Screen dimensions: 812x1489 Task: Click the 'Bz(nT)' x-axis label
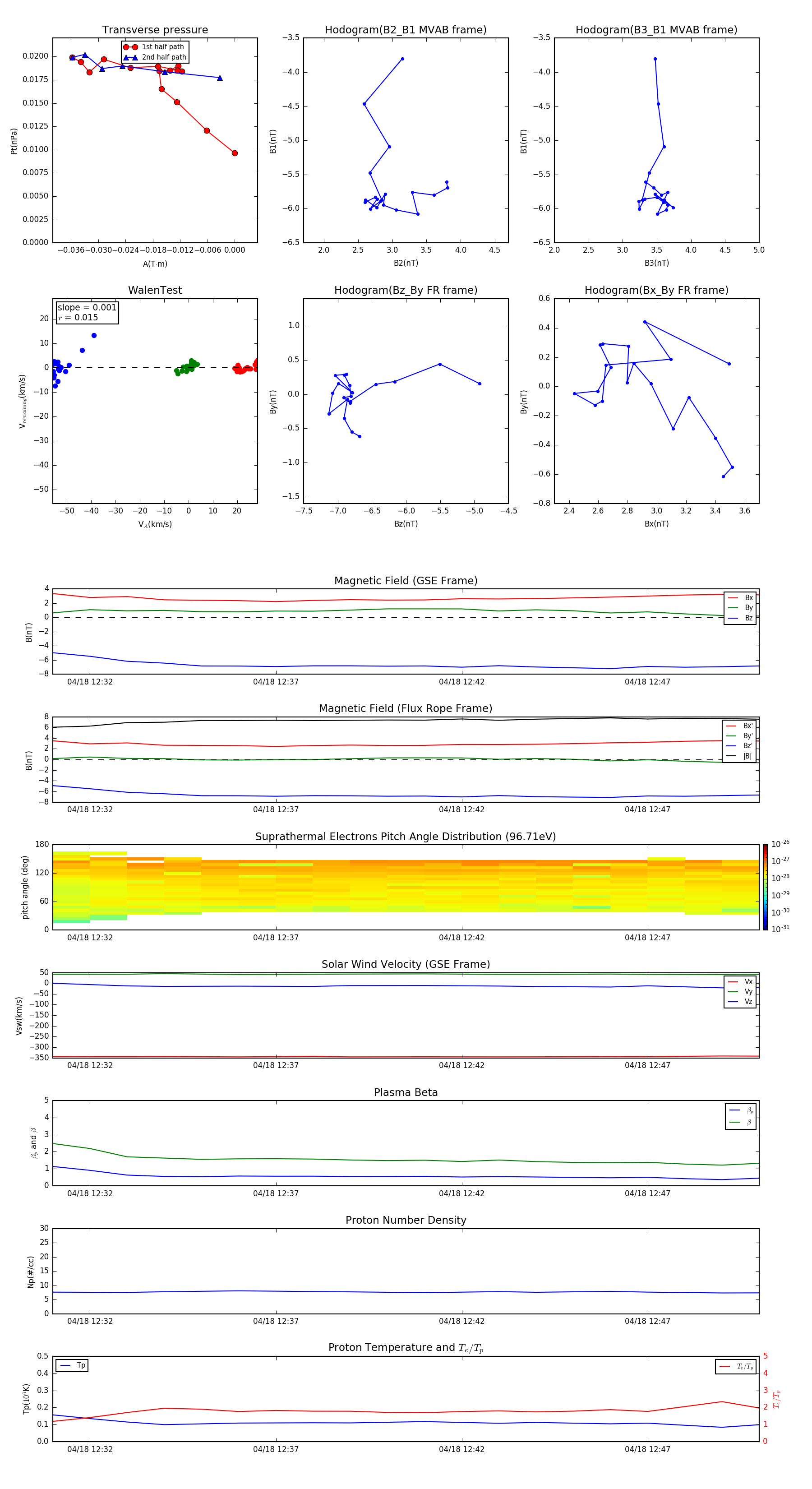[406, 524]
